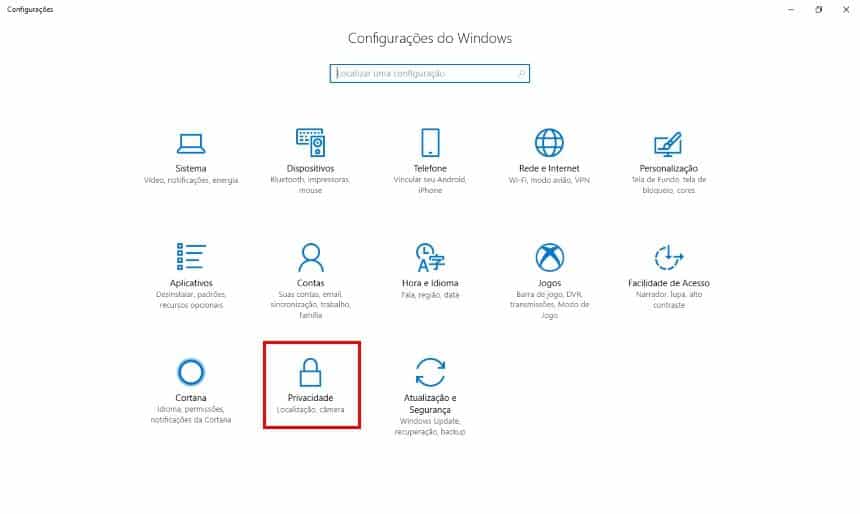Restore down the Configurações window

point(818,9)
